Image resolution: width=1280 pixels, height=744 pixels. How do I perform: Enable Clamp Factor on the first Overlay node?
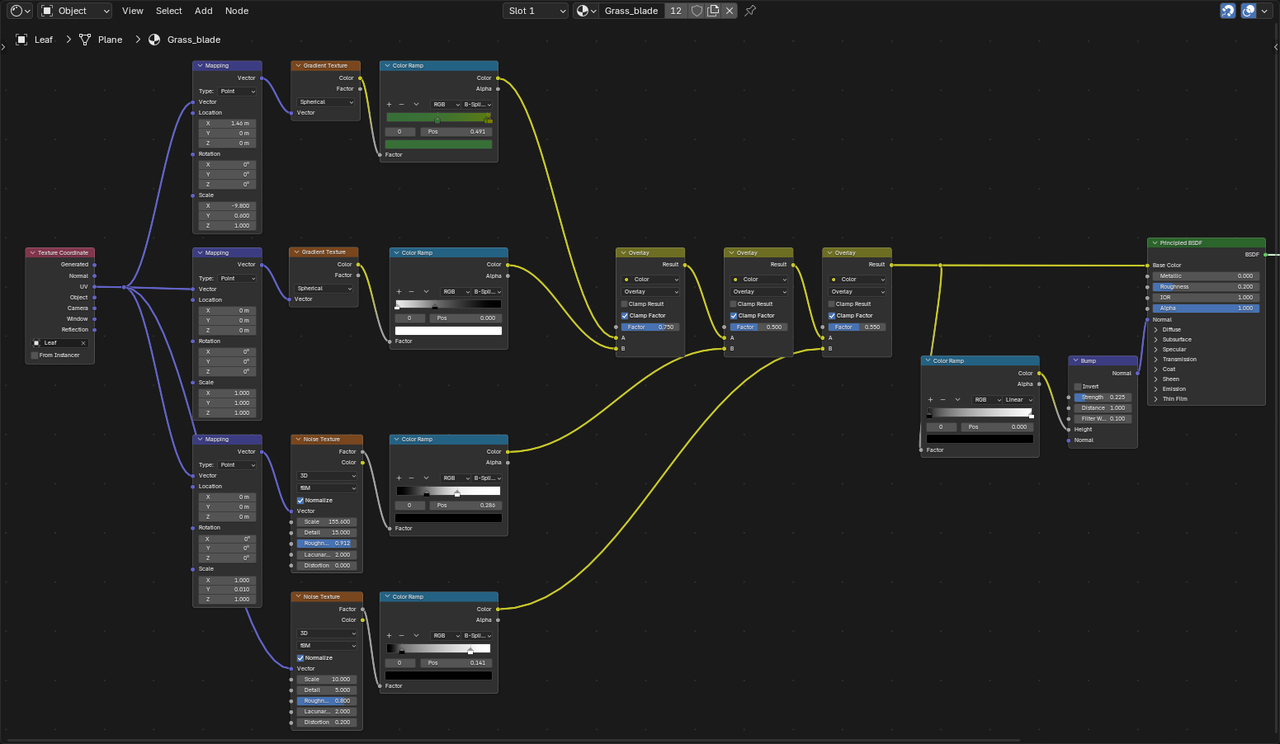(624, 315)
